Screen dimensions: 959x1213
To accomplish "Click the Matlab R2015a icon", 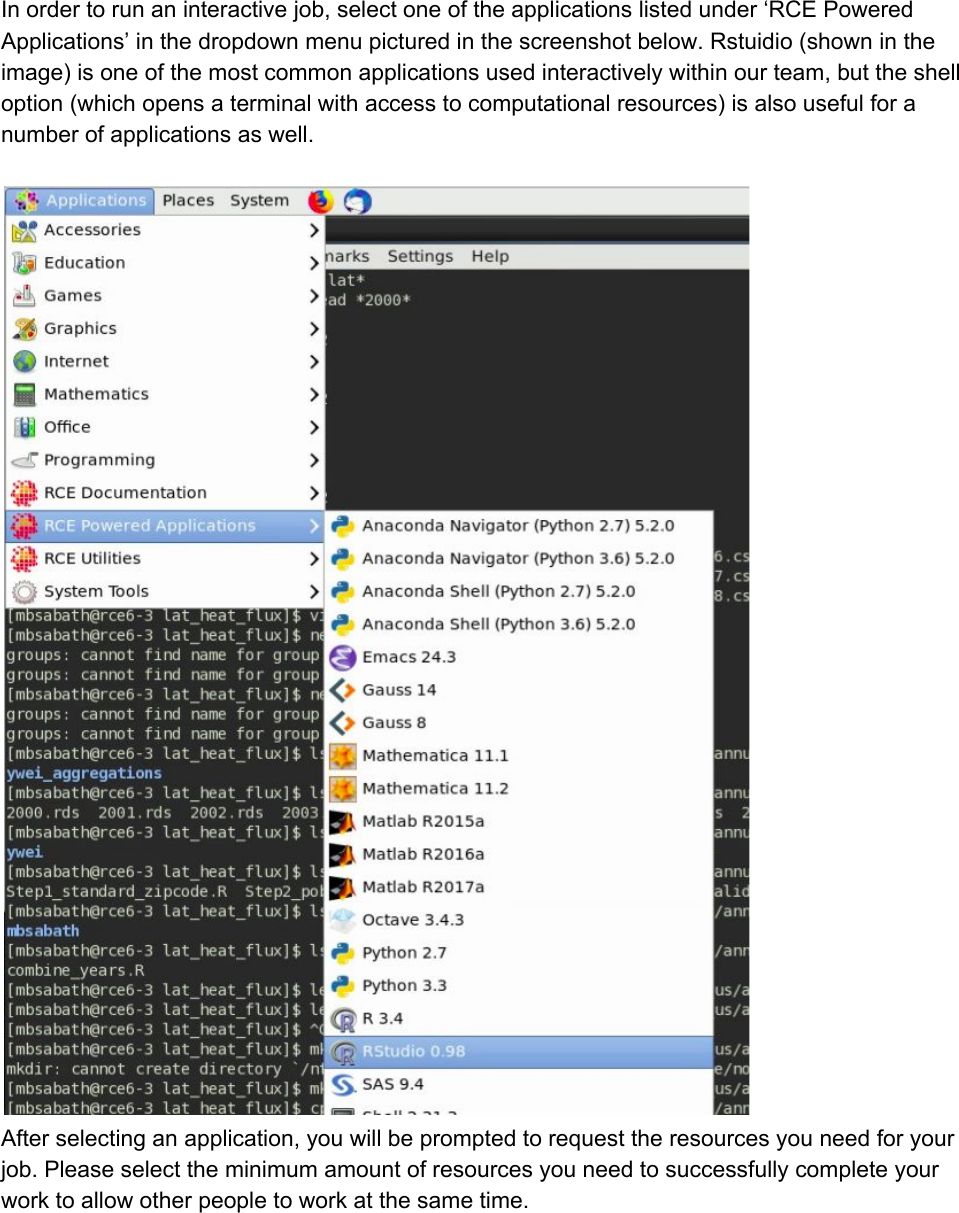I will click(343, 823).
